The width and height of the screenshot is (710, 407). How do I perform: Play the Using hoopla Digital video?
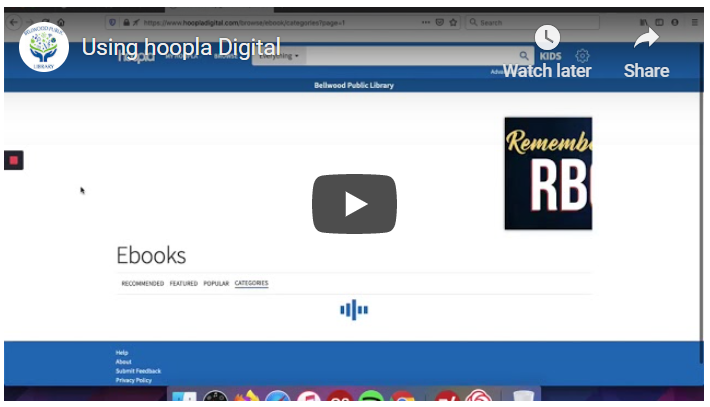(x=354, y=204)
